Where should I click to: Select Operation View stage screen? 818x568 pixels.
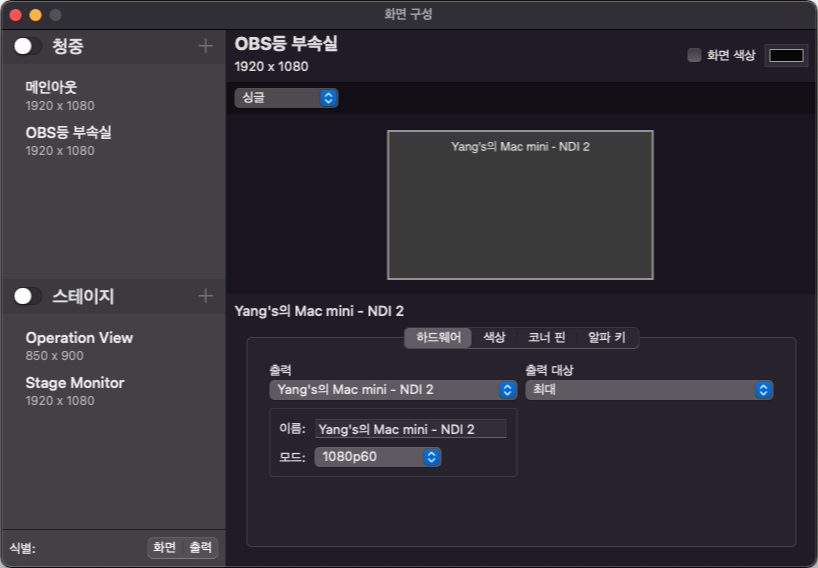[113, 346]
